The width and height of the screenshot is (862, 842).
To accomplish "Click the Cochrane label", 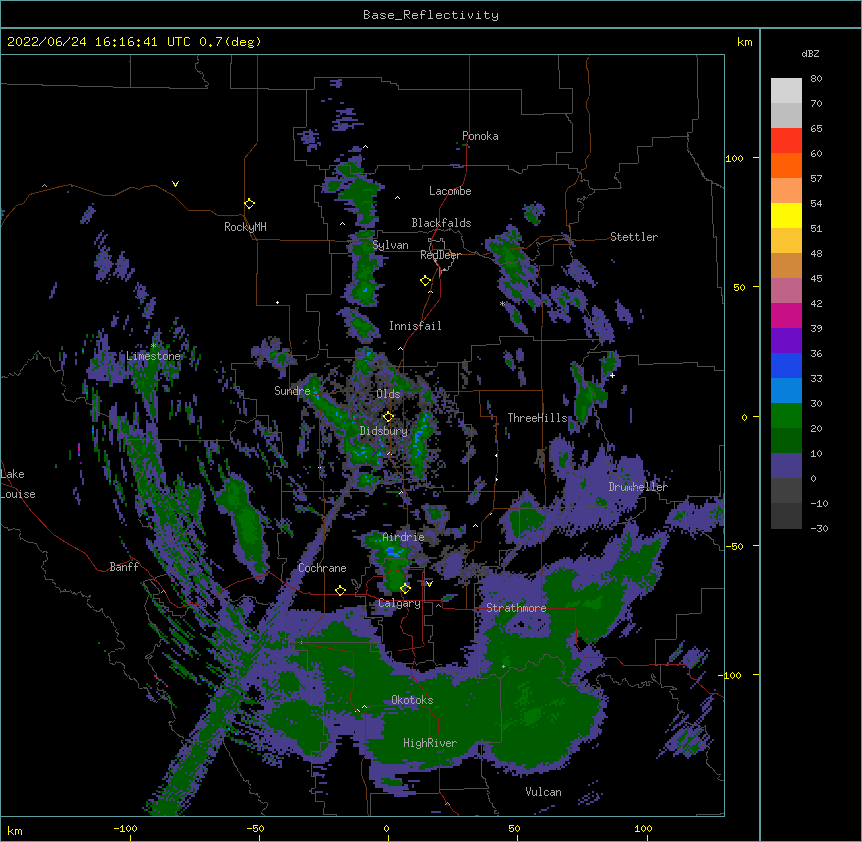I will pyautogui.click(x=322, y=568).
